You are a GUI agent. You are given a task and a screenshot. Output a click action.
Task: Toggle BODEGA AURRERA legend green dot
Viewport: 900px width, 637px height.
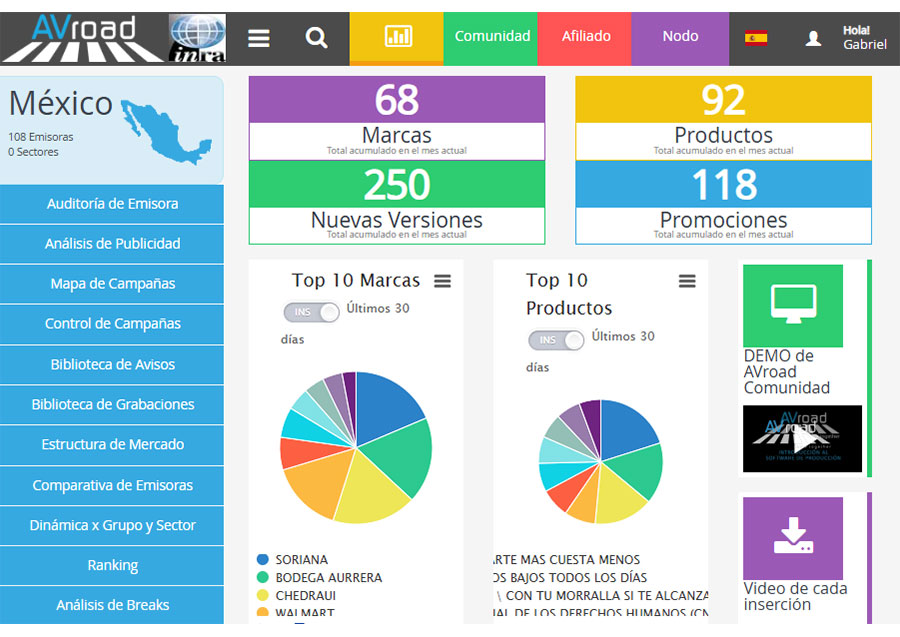[262, 577]
